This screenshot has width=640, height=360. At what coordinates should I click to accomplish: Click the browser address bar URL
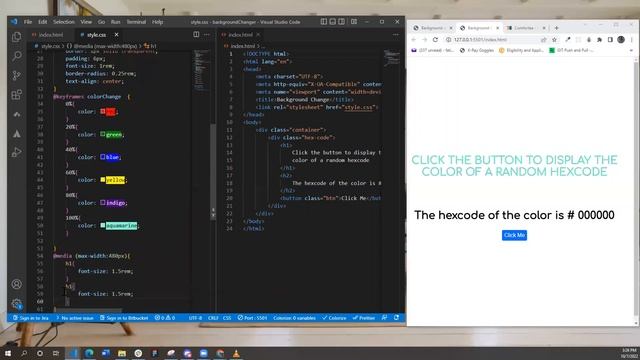[480, 40]
